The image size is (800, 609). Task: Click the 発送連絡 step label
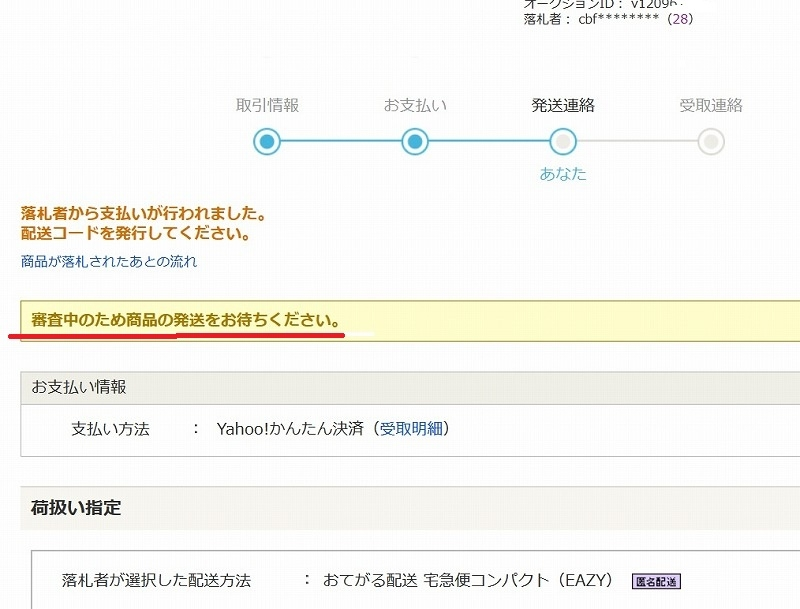pyautogui.click(x=563, y=105)
